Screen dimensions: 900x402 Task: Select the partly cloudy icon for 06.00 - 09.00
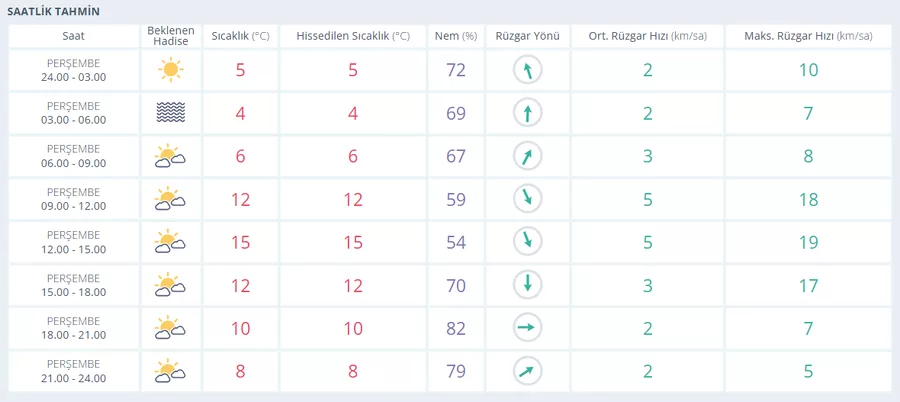pos(170,156)
